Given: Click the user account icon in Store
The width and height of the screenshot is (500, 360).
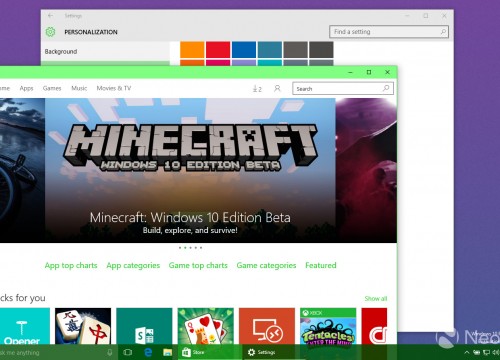Looking at the screenshot, I should (277, 88).
